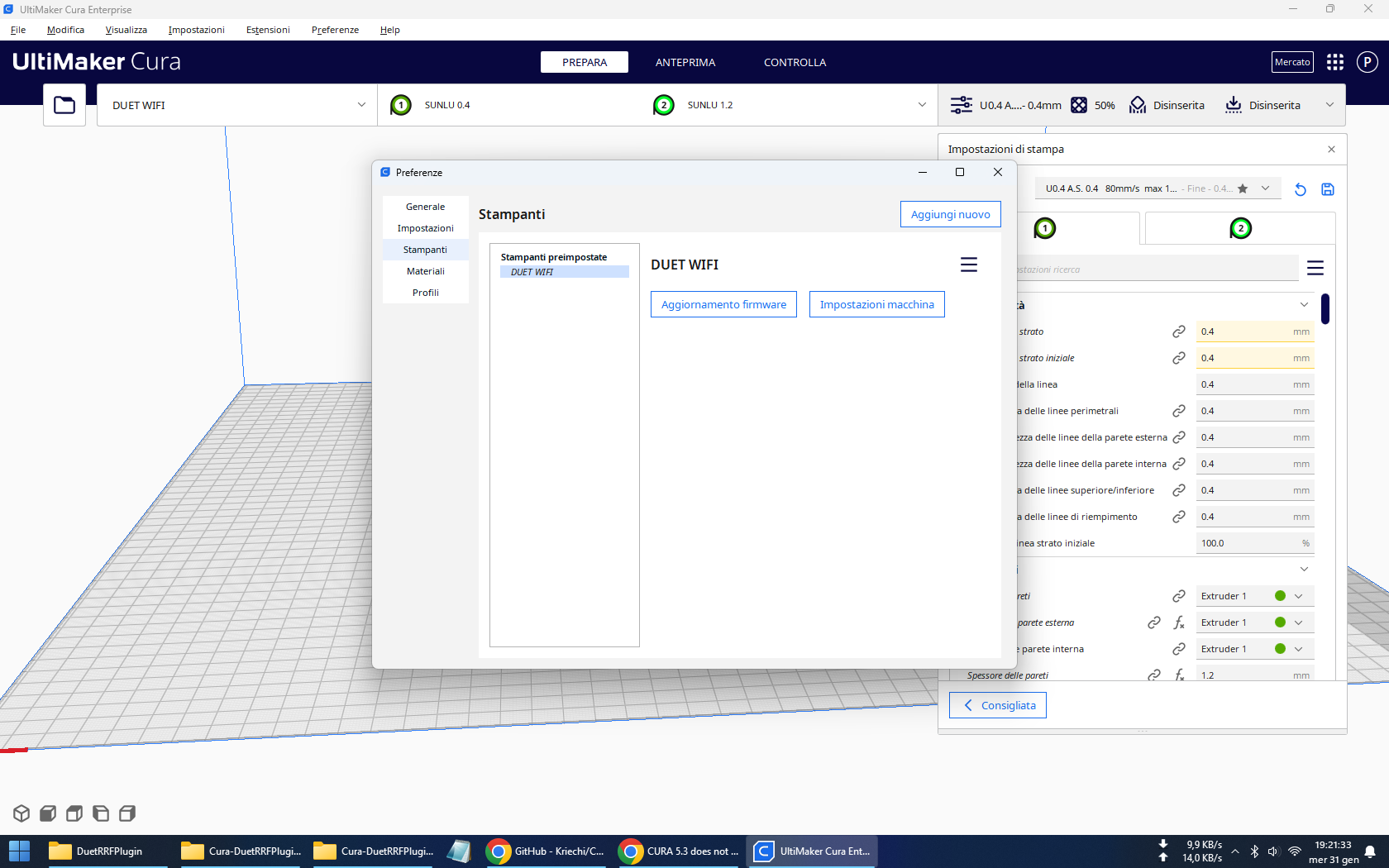
Task: Open the account profile P icon
Action: click(x=1368, y=62)
